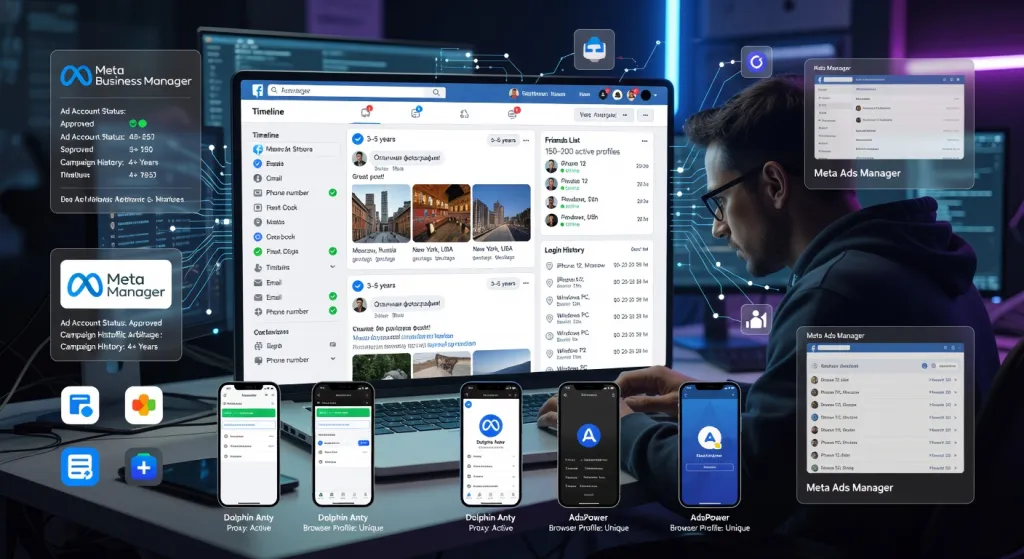Screen dimensions: 1024x559
Task: Click the envelope icon of unchecked Email row
Action: click(258, 283)
